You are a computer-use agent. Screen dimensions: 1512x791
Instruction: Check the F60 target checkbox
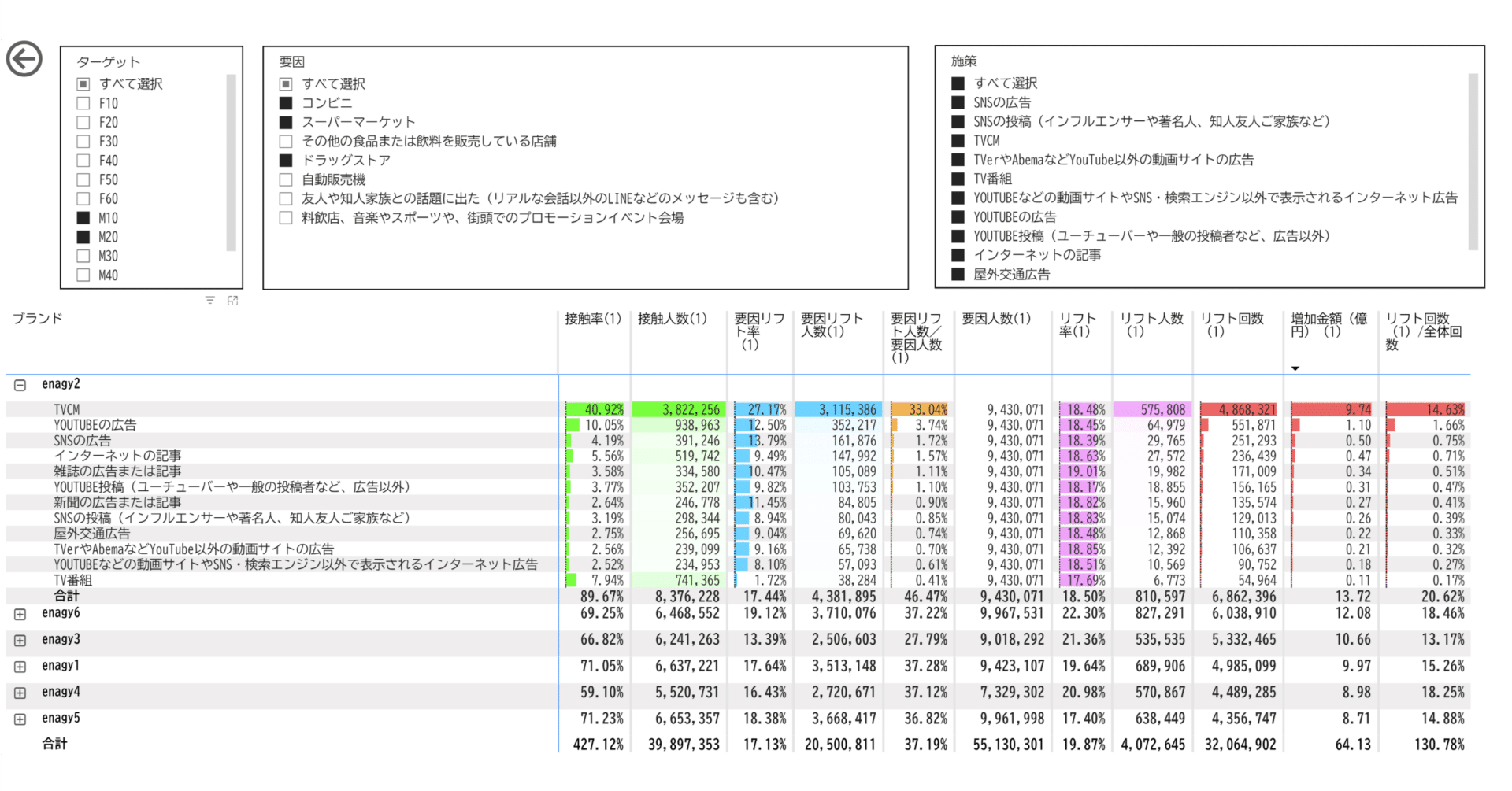(83, 198)
